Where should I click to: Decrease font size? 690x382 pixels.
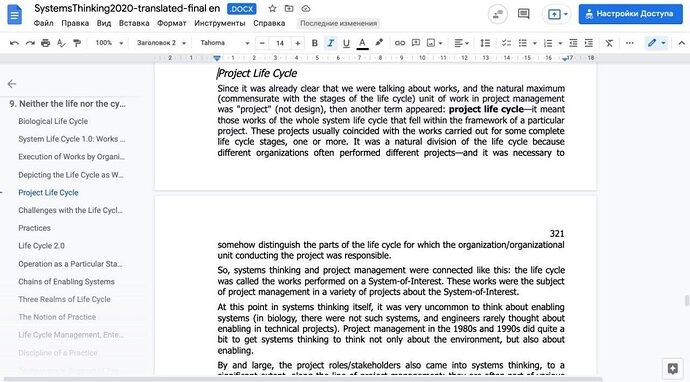point(262,43)
